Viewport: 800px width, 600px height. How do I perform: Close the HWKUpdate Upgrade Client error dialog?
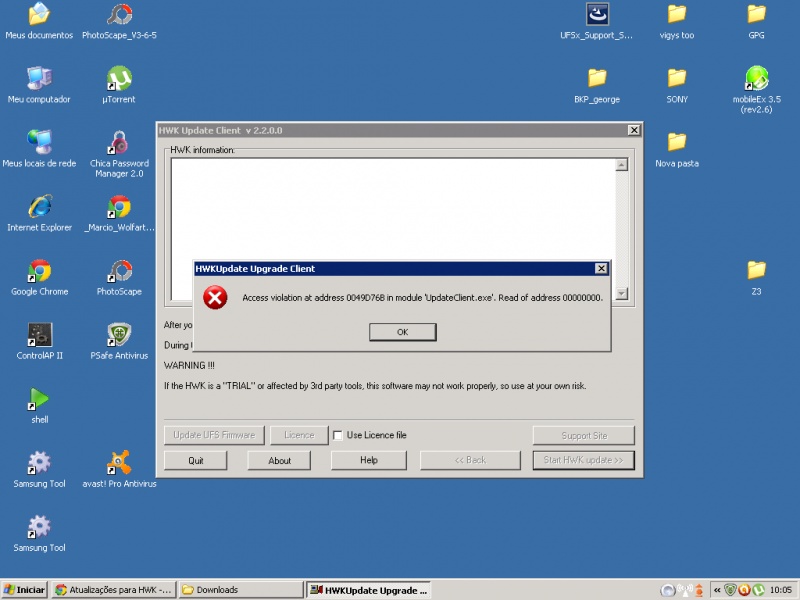(602, 268)
